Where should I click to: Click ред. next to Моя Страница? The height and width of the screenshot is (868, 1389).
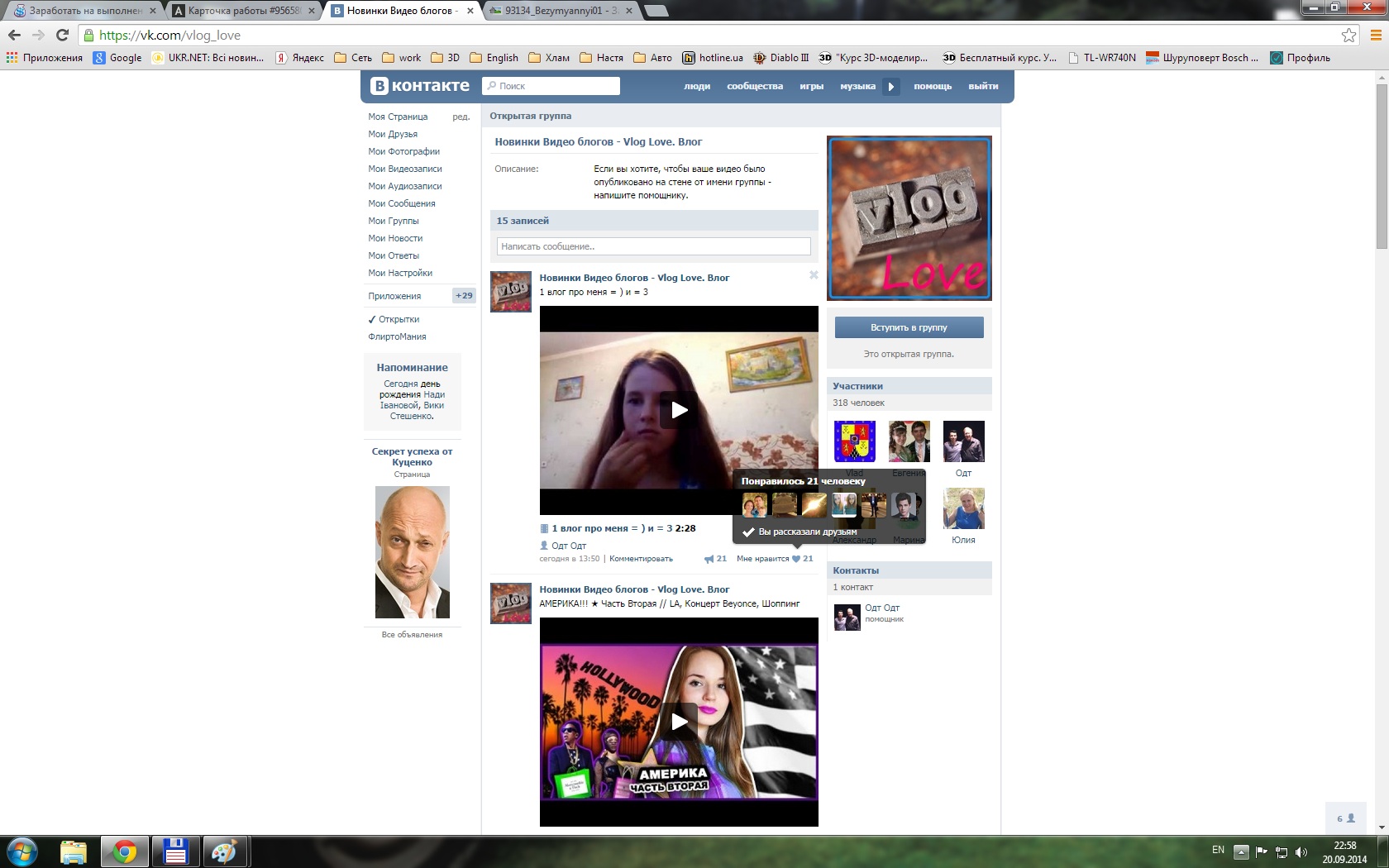(x=461, y=117)
